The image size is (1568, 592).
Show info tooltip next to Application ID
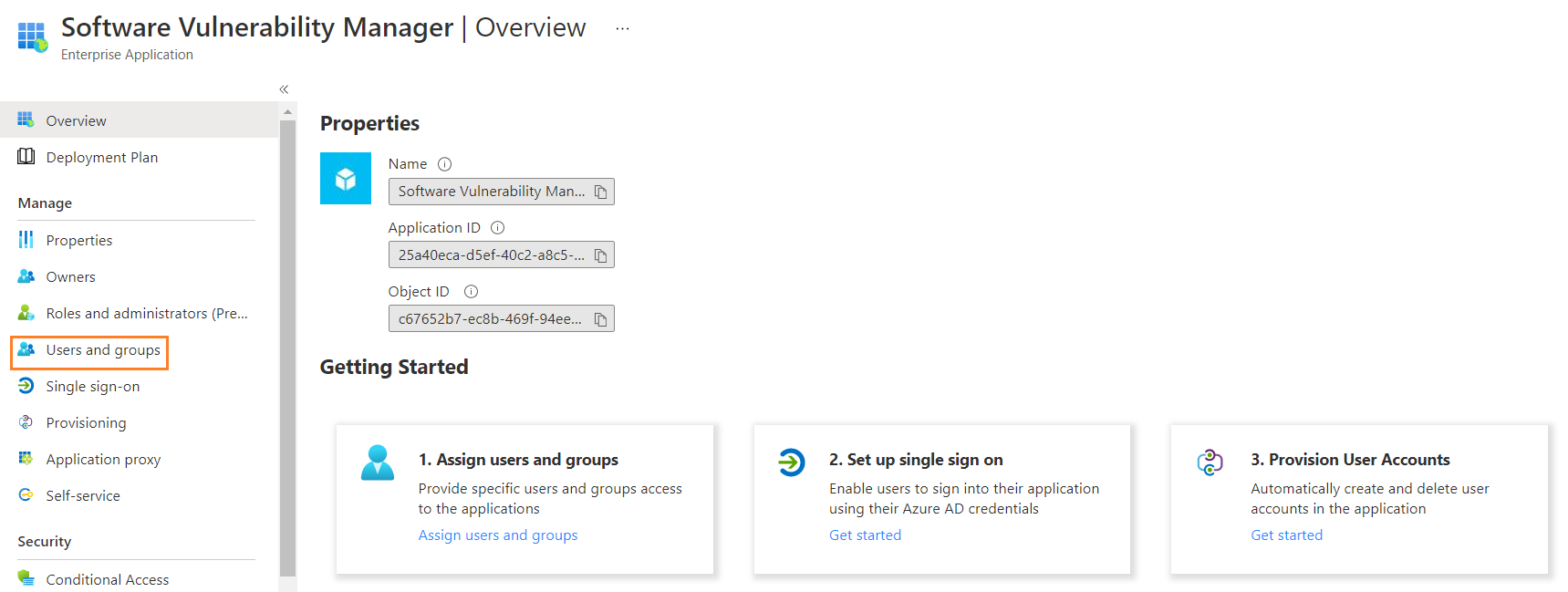tap(497, 228)
